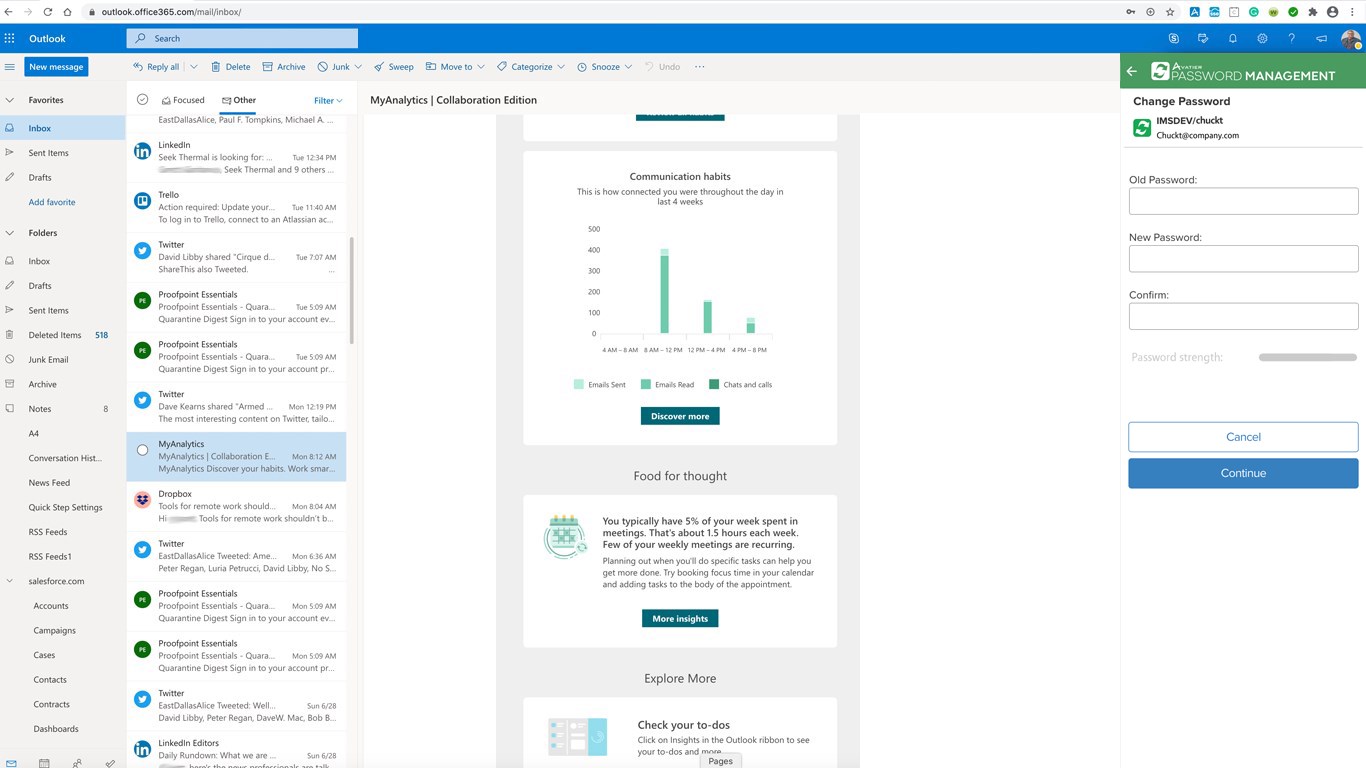Click the Old Password input field
This screenshot has height=768, width=1366.
1243,201
